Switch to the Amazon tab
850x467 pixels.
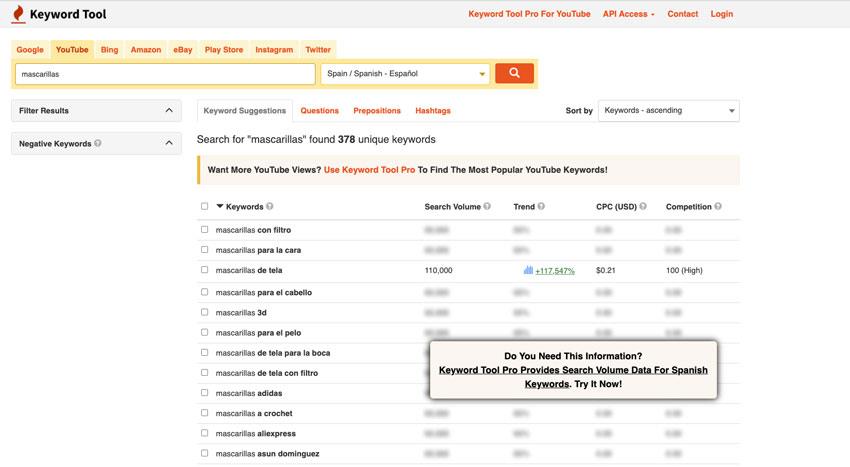[146, 49]
